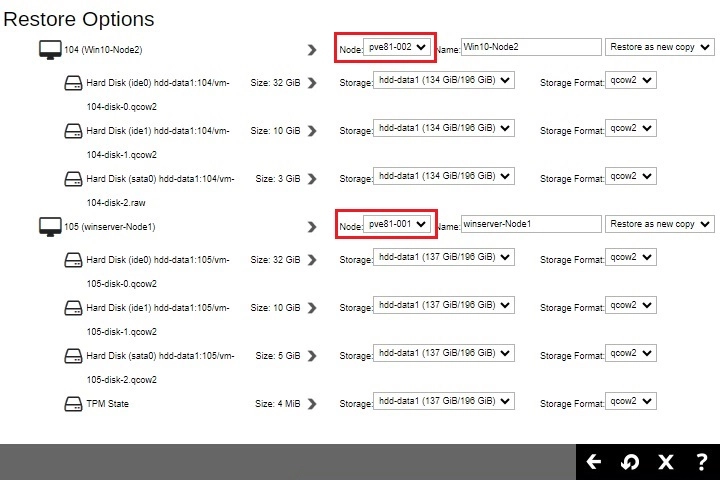The width and height of the screenshot is (720, 480).
Task: Click the Name field containing winserver-Node1
Action: coord(530,224)
